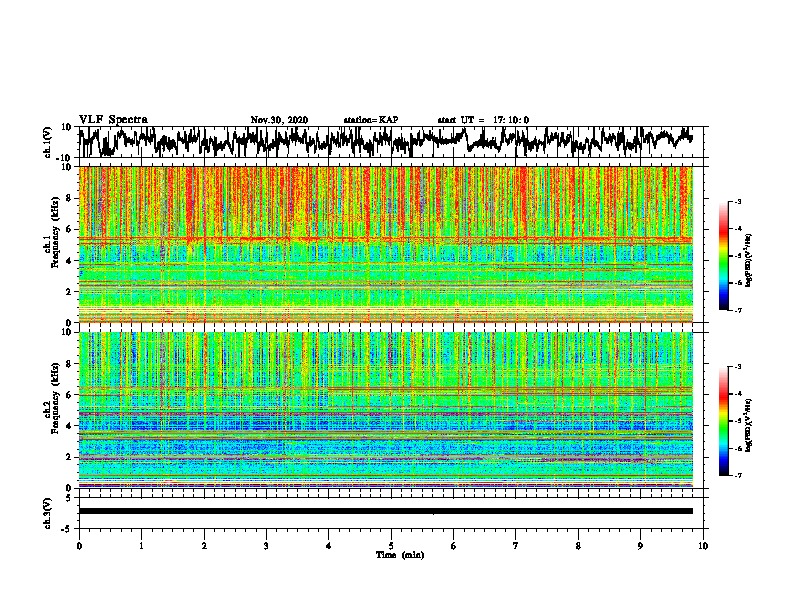
Task: Click the 'ch.3(V)' axis label
Action: click(x=48, y=513)
